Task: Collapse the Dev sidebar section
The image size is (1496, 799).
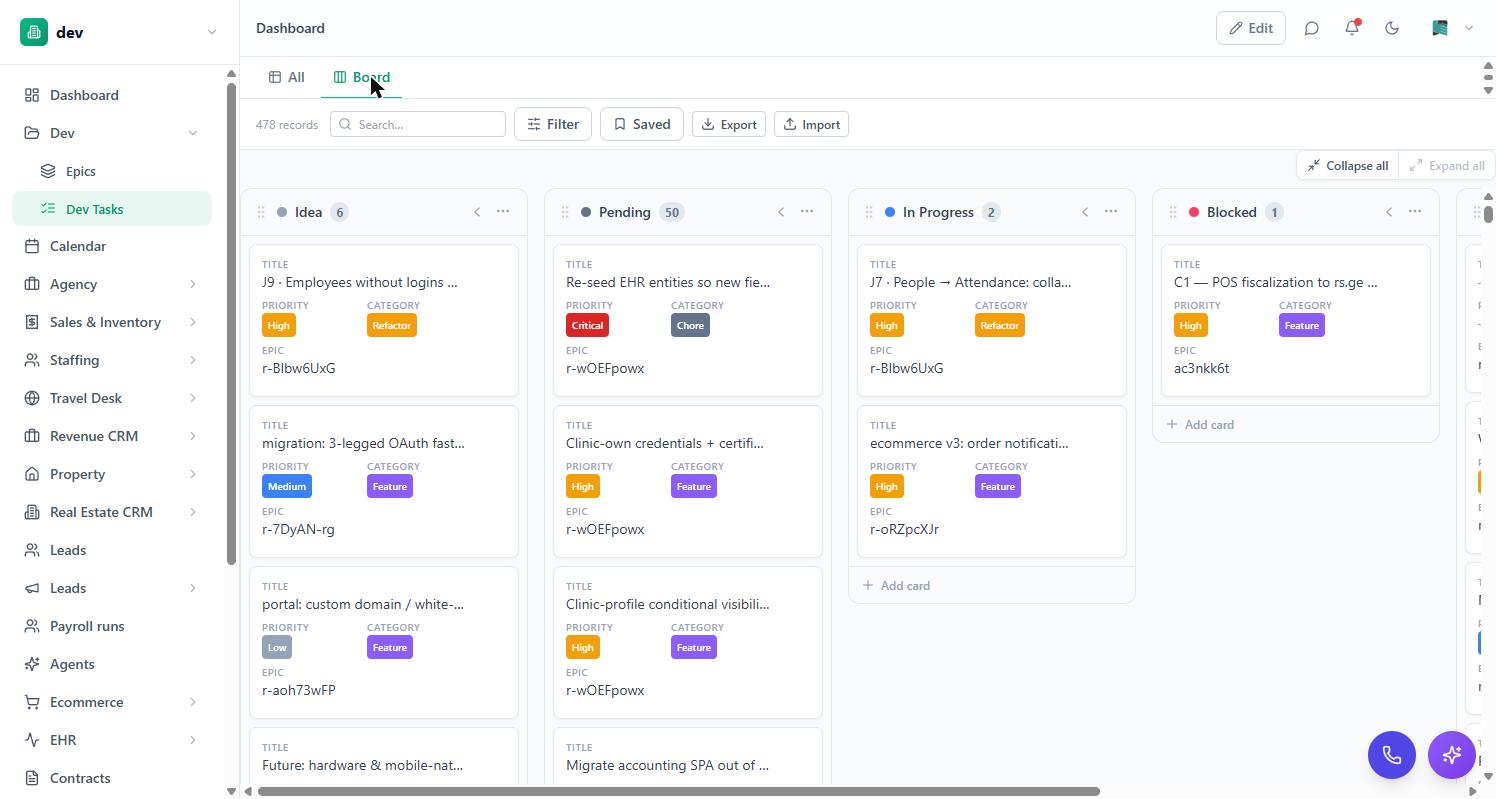Action: [193, 133]
